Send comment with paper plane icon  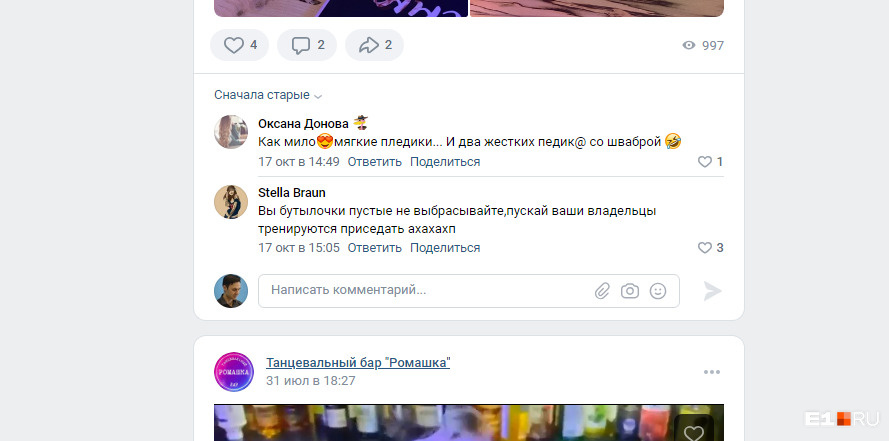coord(713,291)
